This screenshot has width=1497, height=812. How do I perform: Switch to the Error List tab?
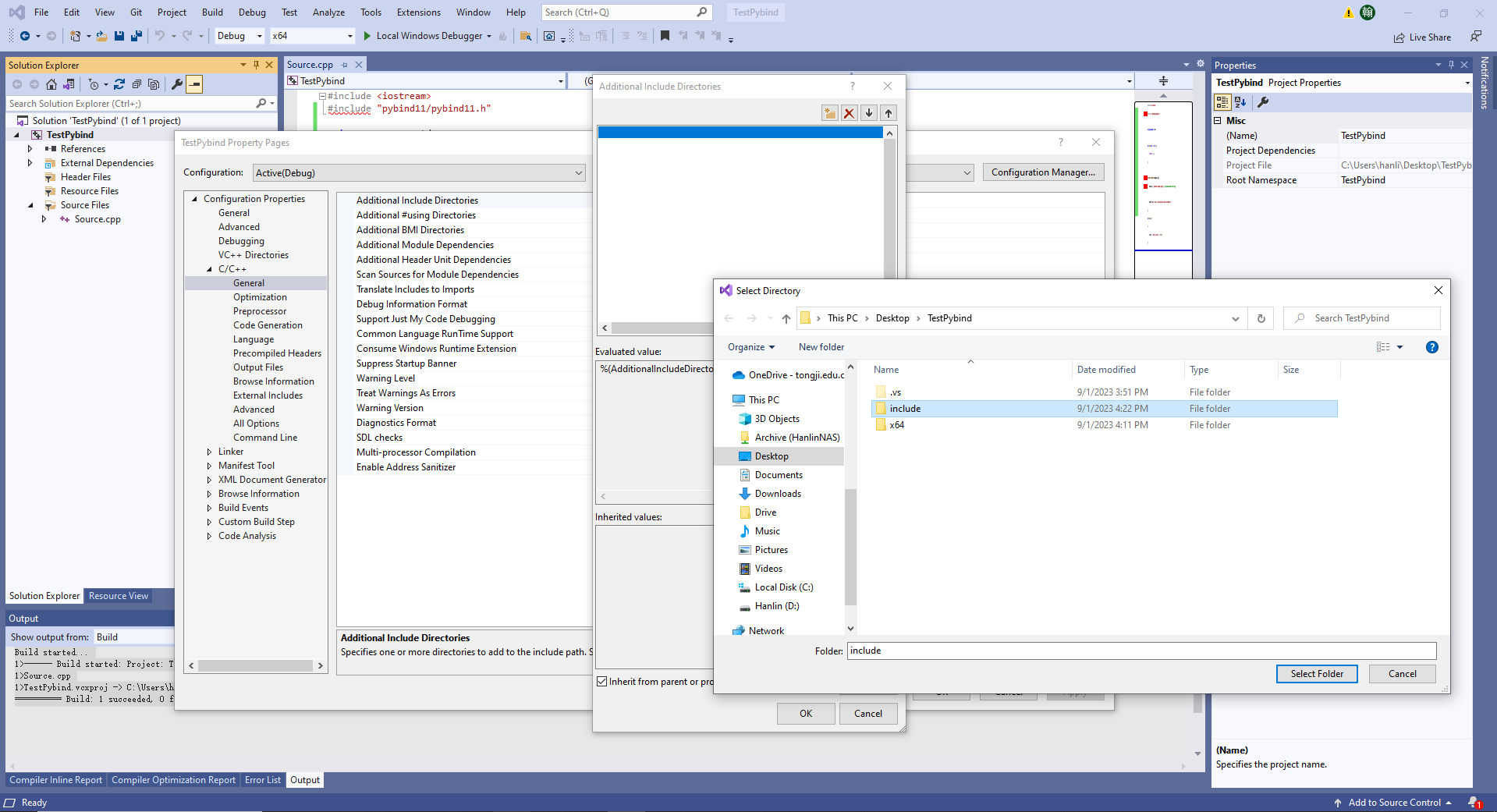point(263,780)
